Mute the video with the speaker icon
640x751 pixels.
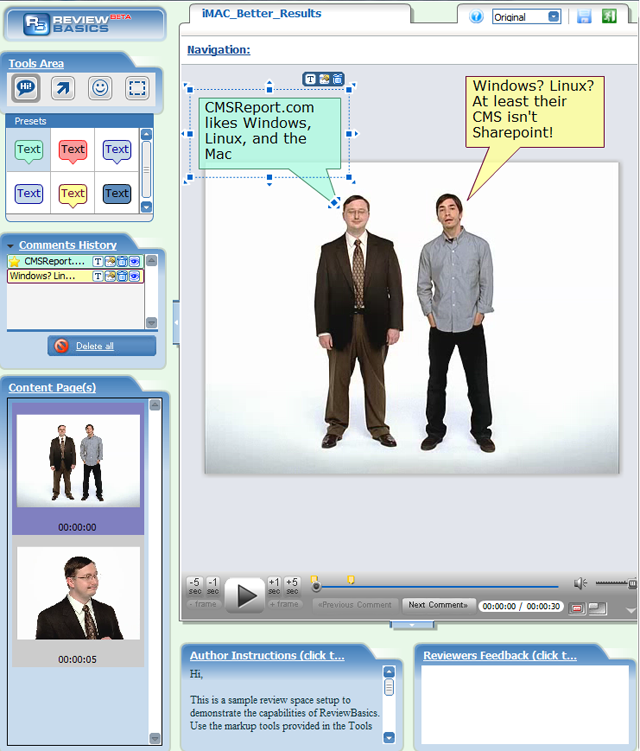pos(580,583)
